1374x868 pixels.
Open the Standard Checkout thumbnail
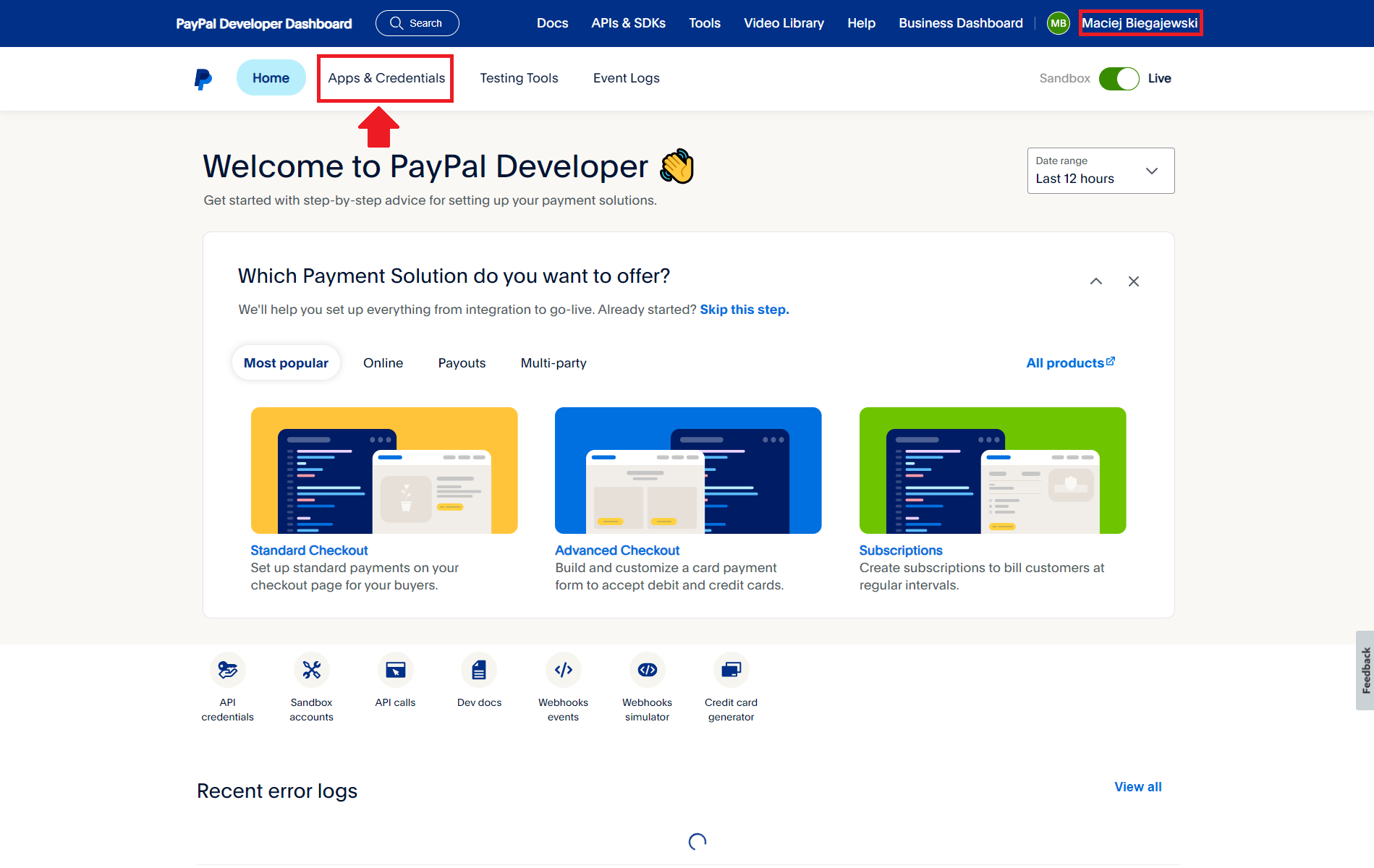(x=384, y=470)
